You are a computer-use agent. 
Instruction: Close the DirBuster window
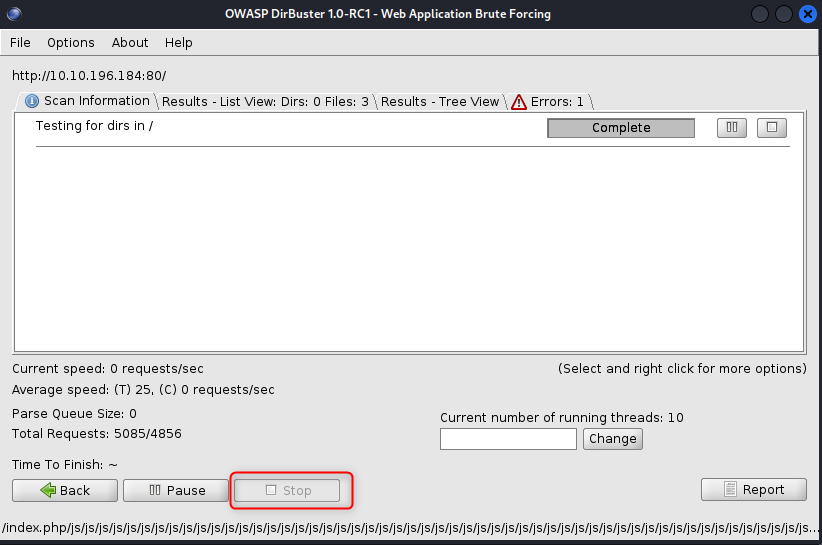point(807,14)
